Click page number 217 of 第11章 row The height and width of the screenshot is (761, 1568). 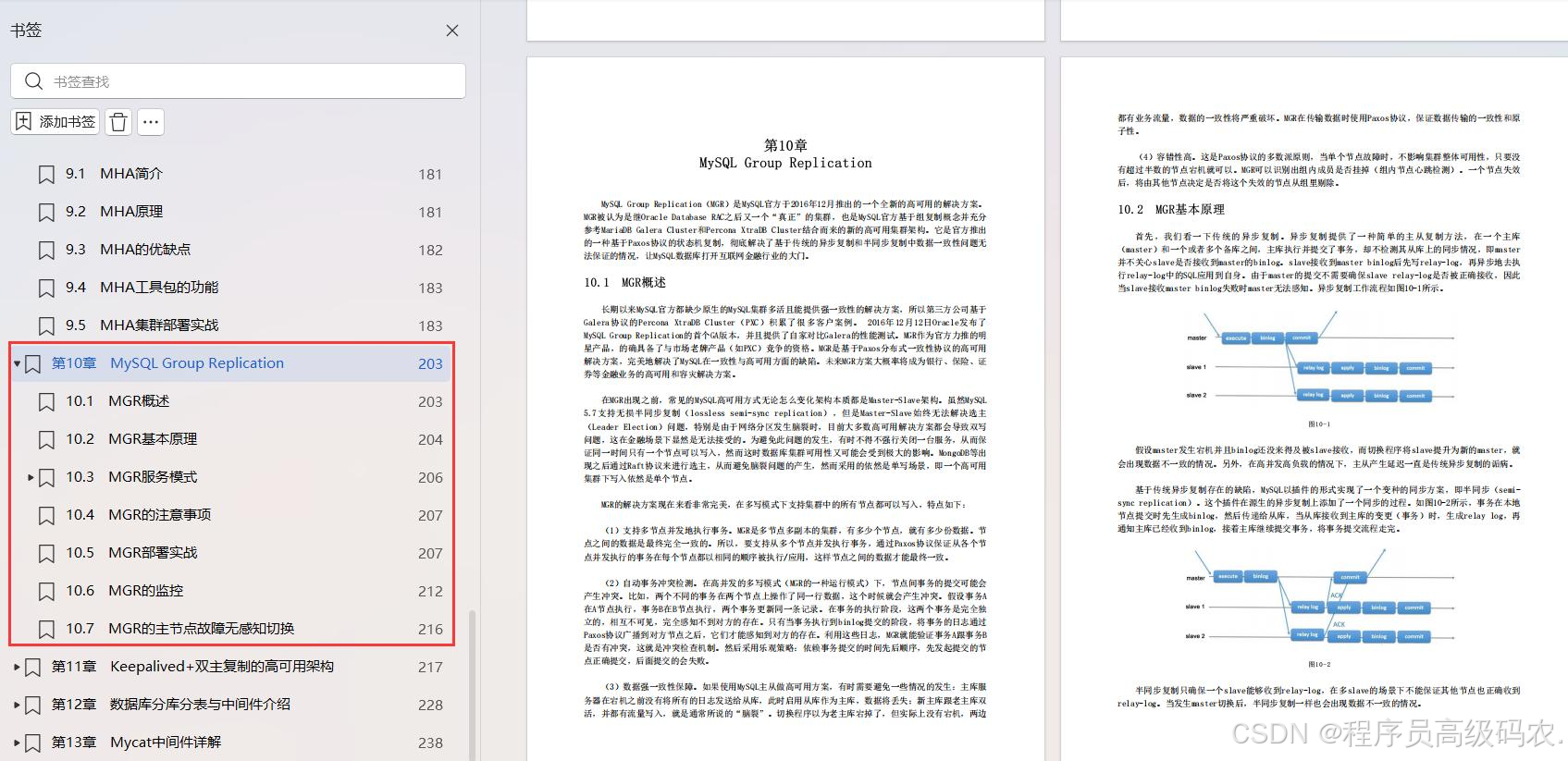[x=430, y=668]
